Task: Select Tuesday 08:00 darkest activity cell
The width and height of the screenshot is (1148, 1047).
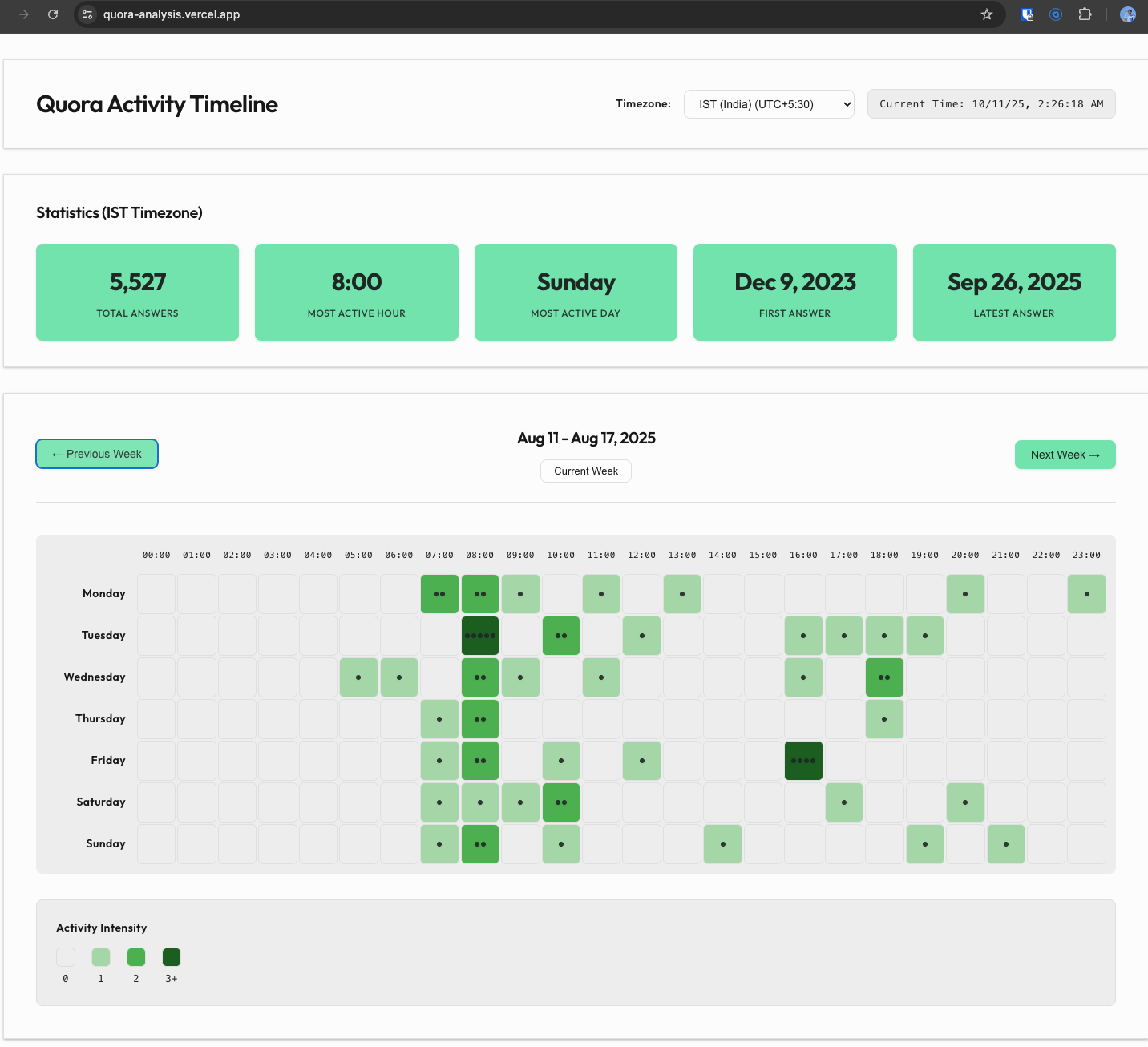Action: pos(480,636)
